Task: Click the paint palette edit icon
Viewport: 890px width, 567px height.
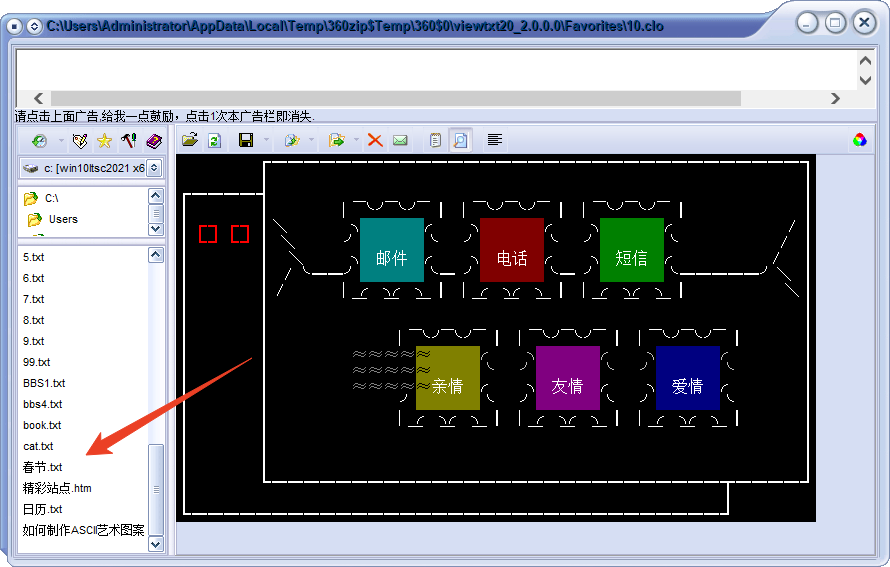Action: (x=80, y=141)
